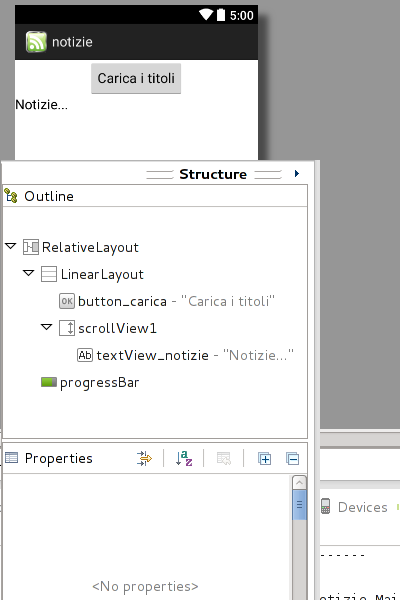The width and height of the screenshot is (400, 600).
Task: Click the RelativeLayout icon in outline
Action: click(31, 247)
